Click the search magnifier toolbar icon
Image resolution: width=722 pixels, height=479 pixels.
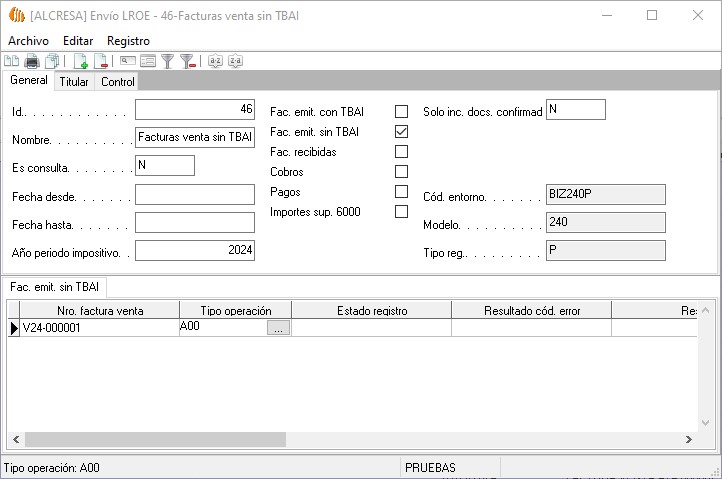[x=128, y=61]
